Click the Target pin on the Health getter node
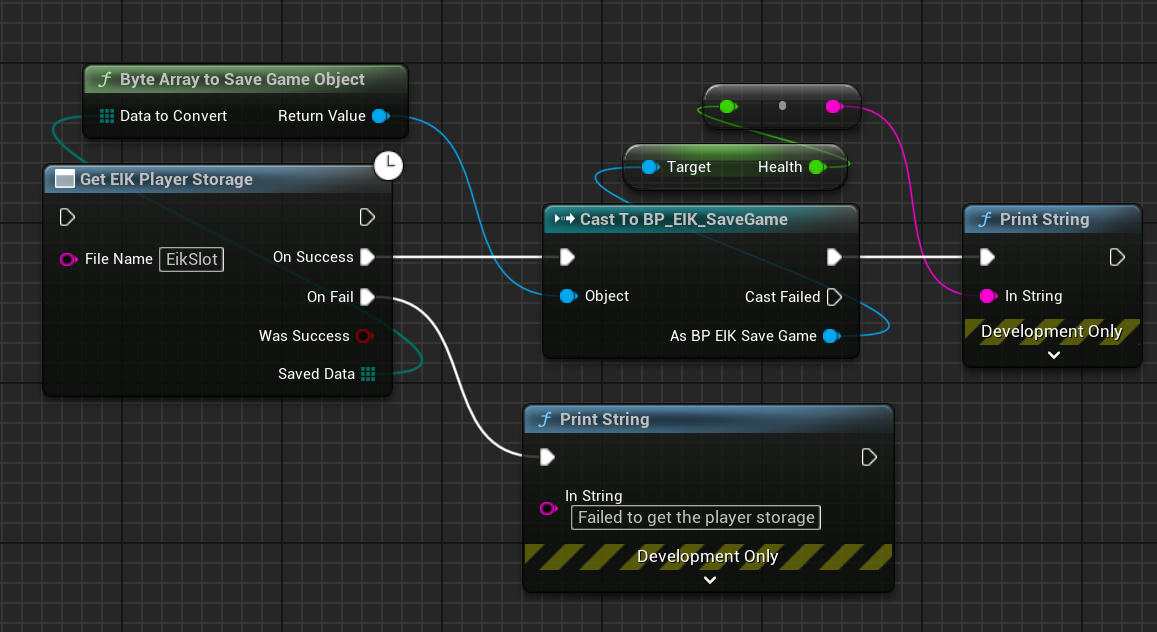This screenshot has height=632, width=1157. (x=649, y=167)
